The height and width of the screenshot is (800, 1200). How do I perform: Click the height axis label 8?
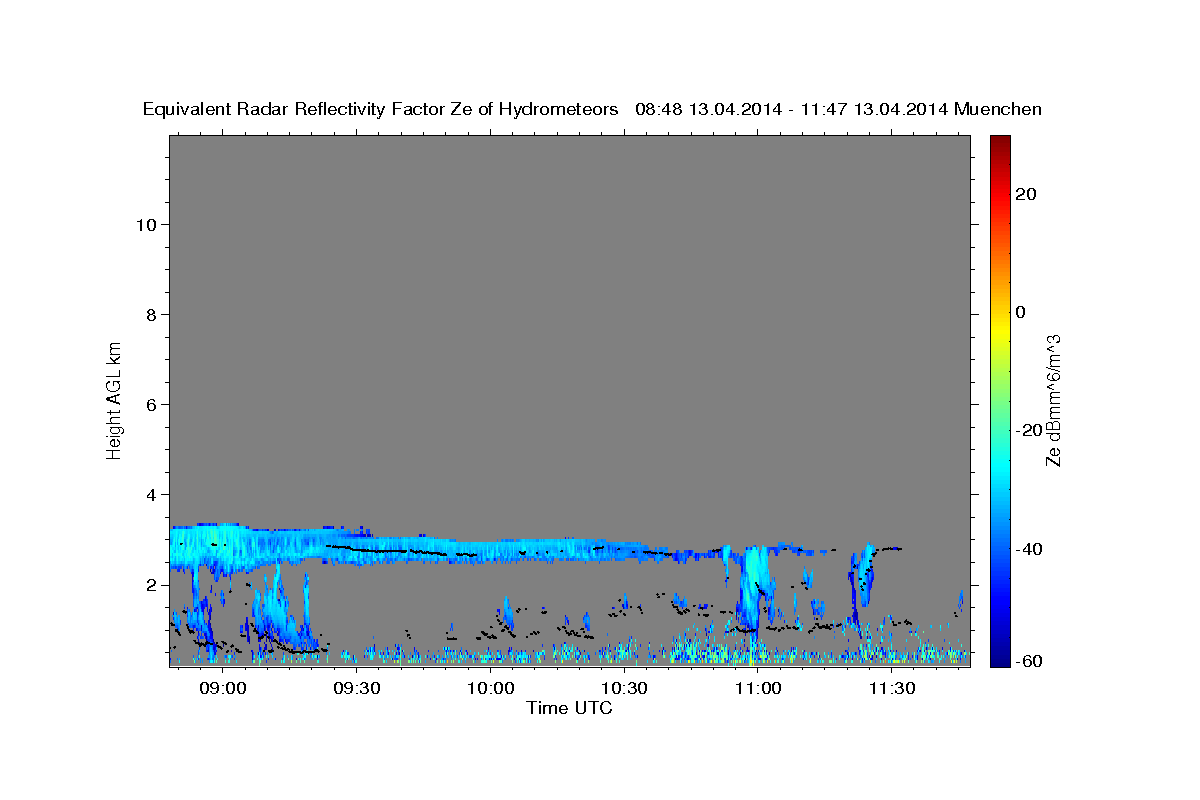[152, 314]
